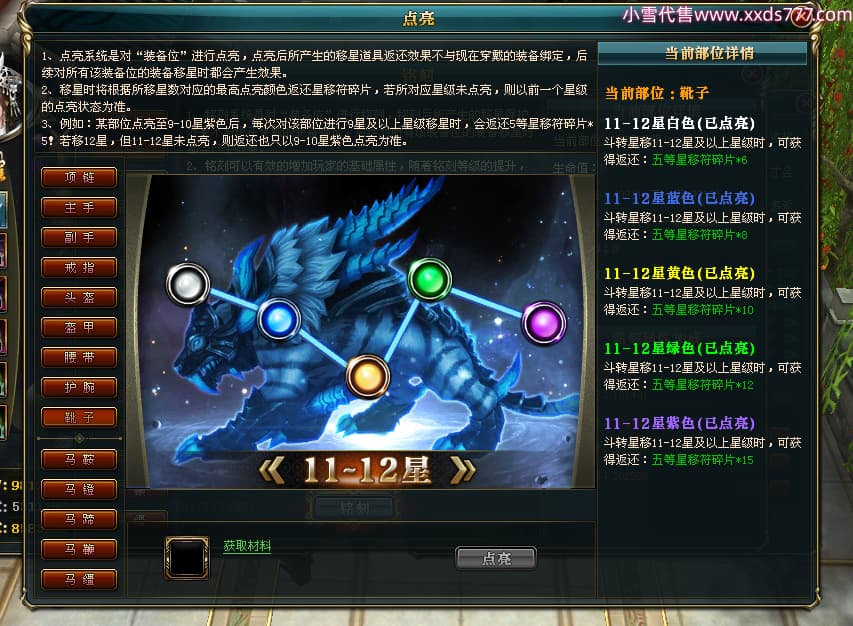Open the 主手 equipment slot tab
Screen dimensions: 853x626
pyautogui.click(x=79, y=207)
